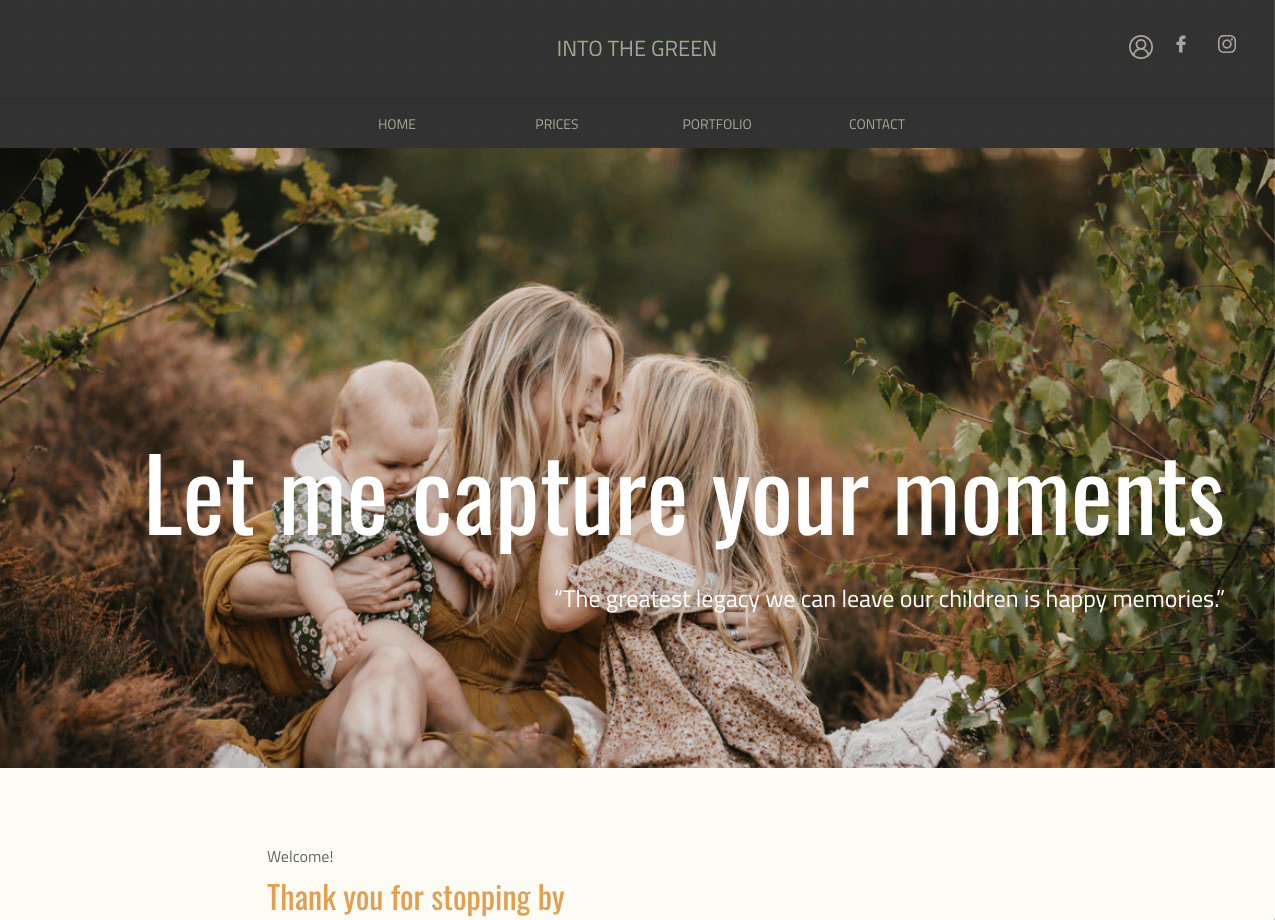The height and width of the screenshot is (920, 1275).
Task: Go to the HOME menu item
Action: [x=397, y=124]
